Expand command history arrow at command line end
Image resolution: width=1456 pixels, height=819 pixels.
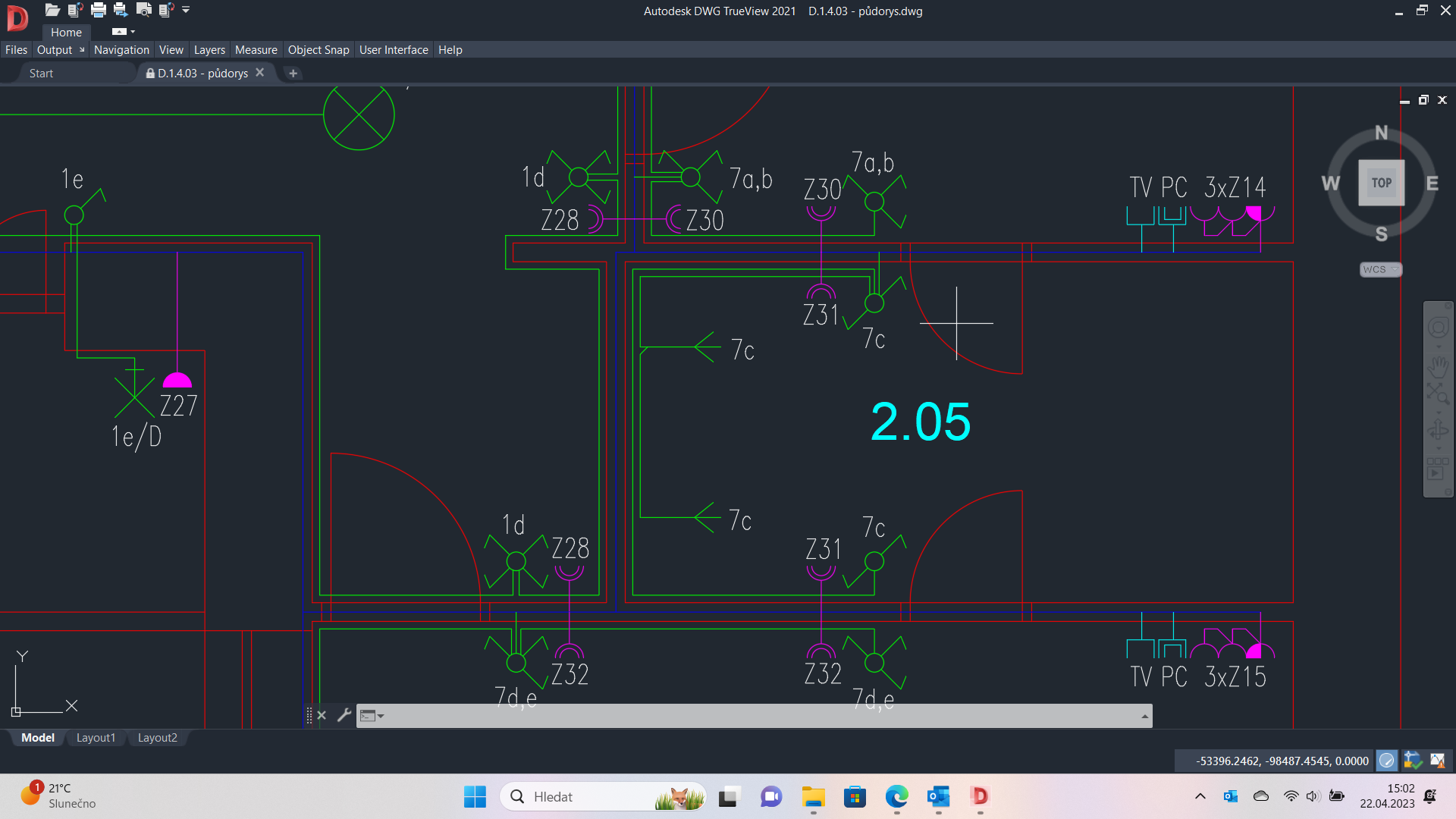coord(1145,716)
